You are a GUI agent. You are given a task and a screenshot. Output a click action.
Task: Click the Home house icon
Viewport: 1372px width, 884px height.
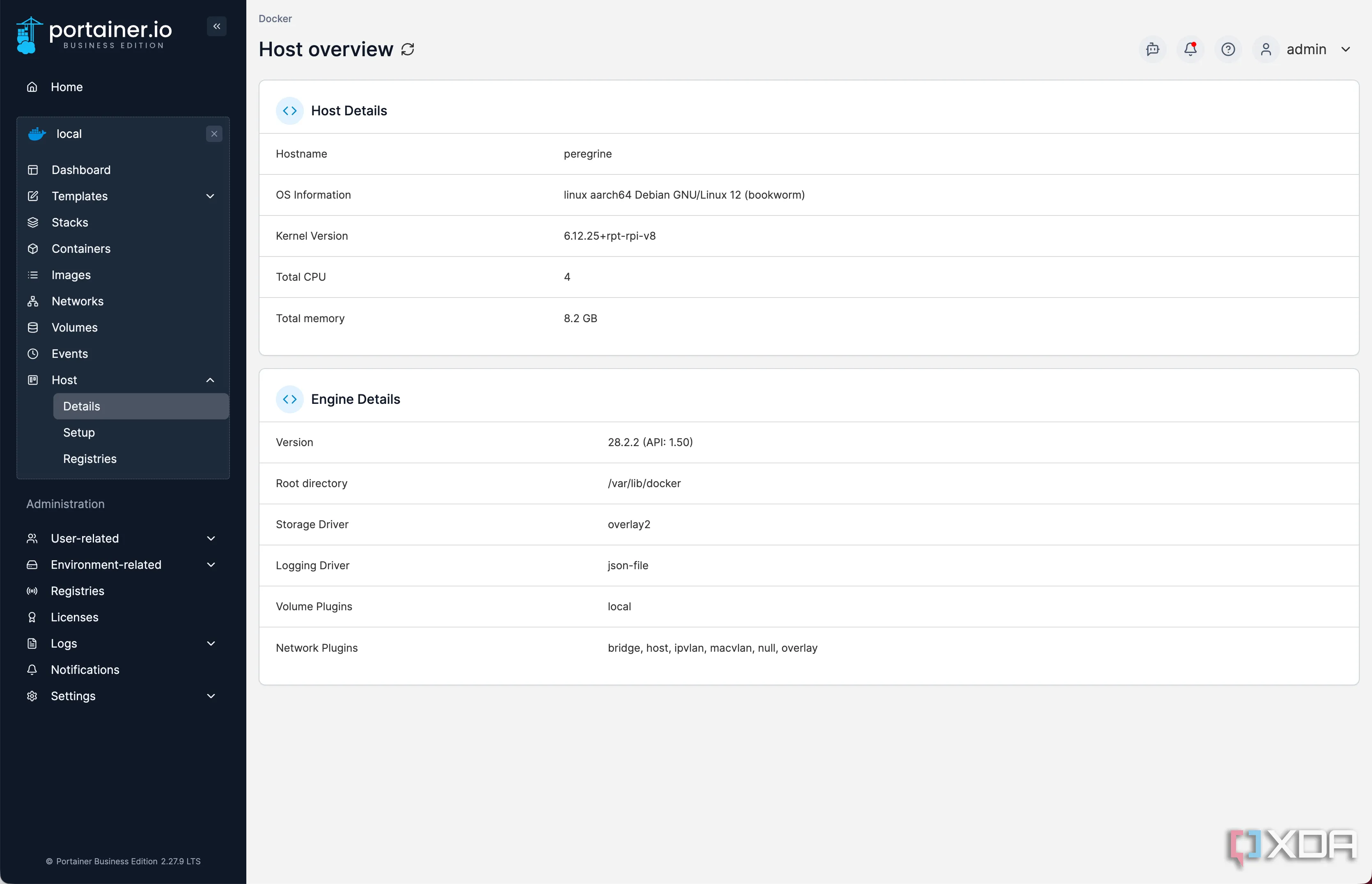coord(32,87)
